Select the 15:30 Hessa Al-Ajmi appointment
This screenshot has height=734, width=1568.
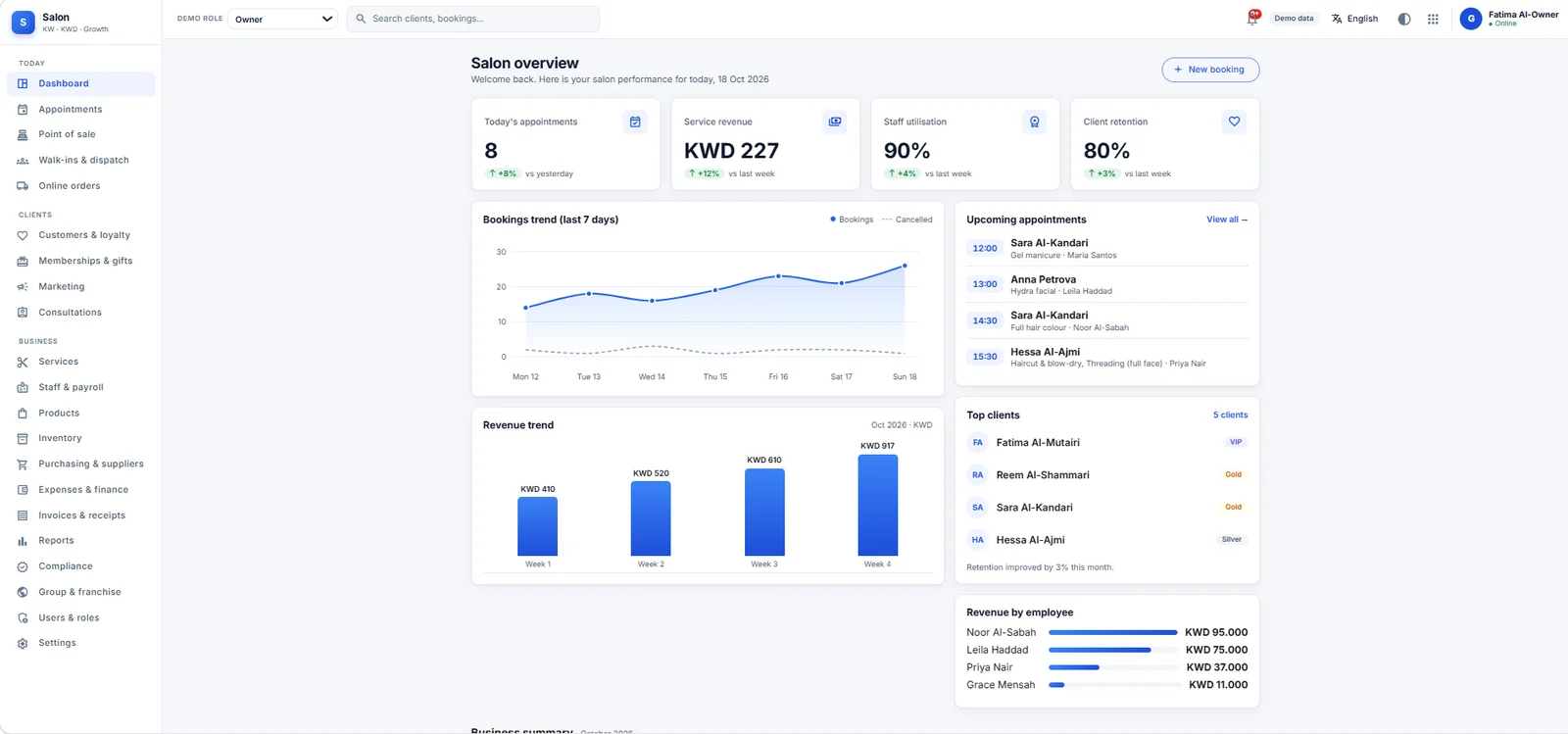pyautogui.click(x=1107, y=357)
